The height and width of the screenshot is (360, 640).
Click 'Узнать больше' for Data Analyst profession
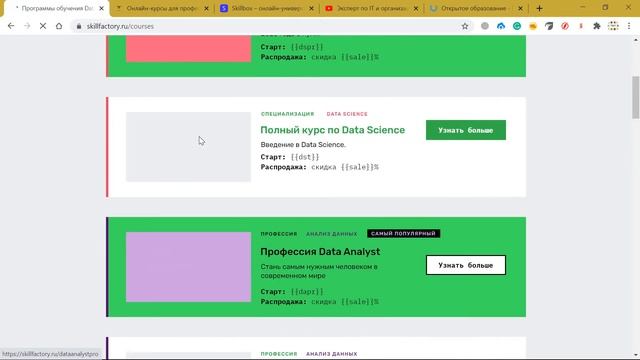[466, 265]
